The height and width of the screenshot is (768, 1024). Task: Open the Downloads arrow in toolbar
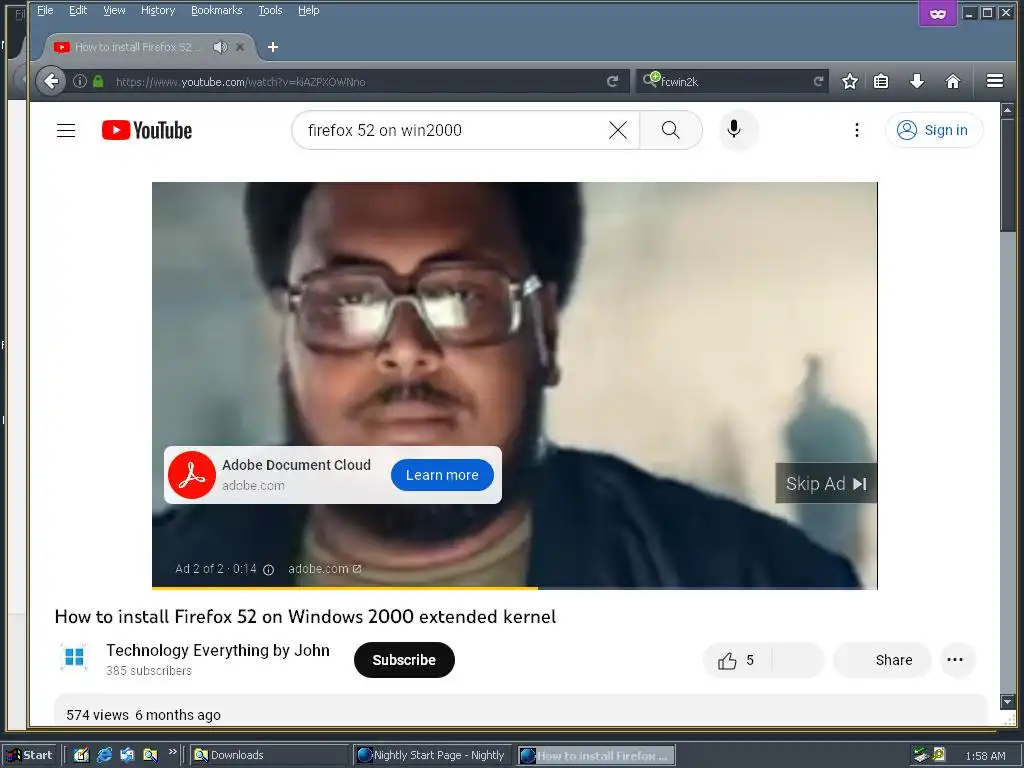pyautogui.click(x=917, y=82)
